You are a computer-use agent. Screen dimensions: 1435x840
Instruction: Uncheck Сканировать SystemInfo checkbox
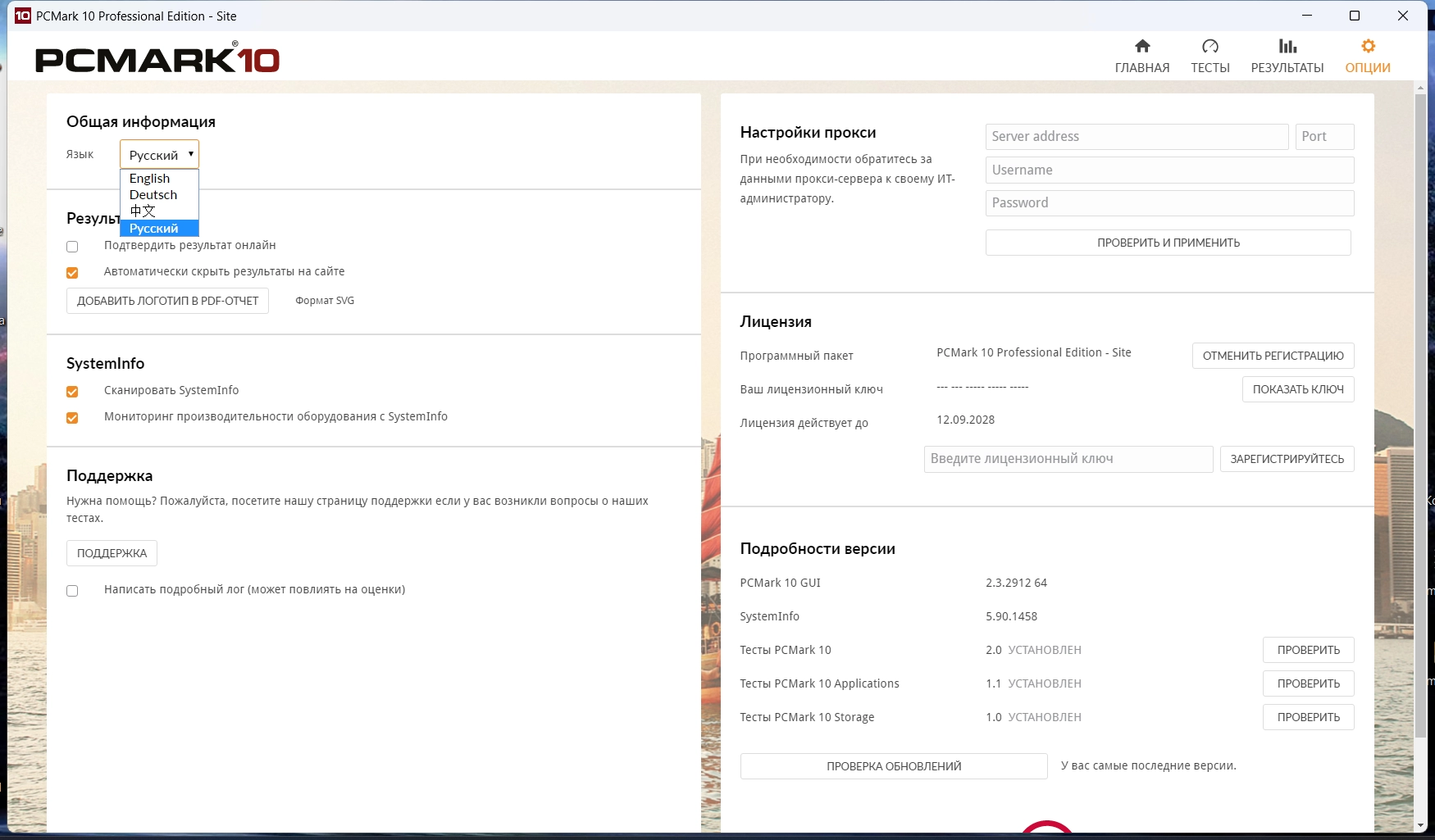(x=72, y=392)
